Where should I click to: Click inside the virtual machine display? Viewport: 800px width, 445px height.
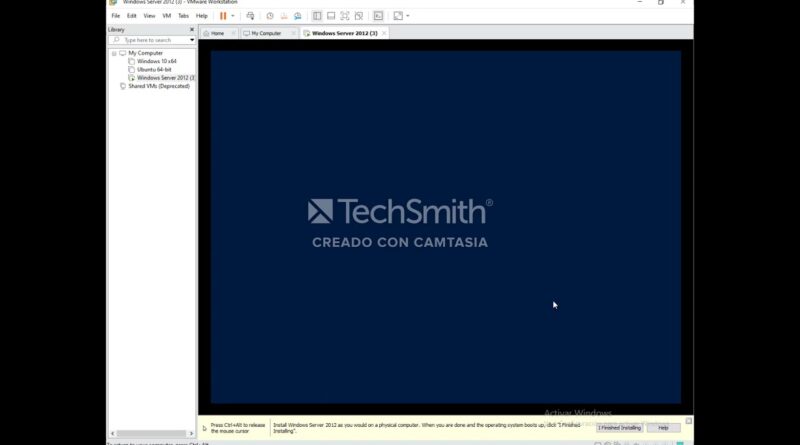coord(445,227)
